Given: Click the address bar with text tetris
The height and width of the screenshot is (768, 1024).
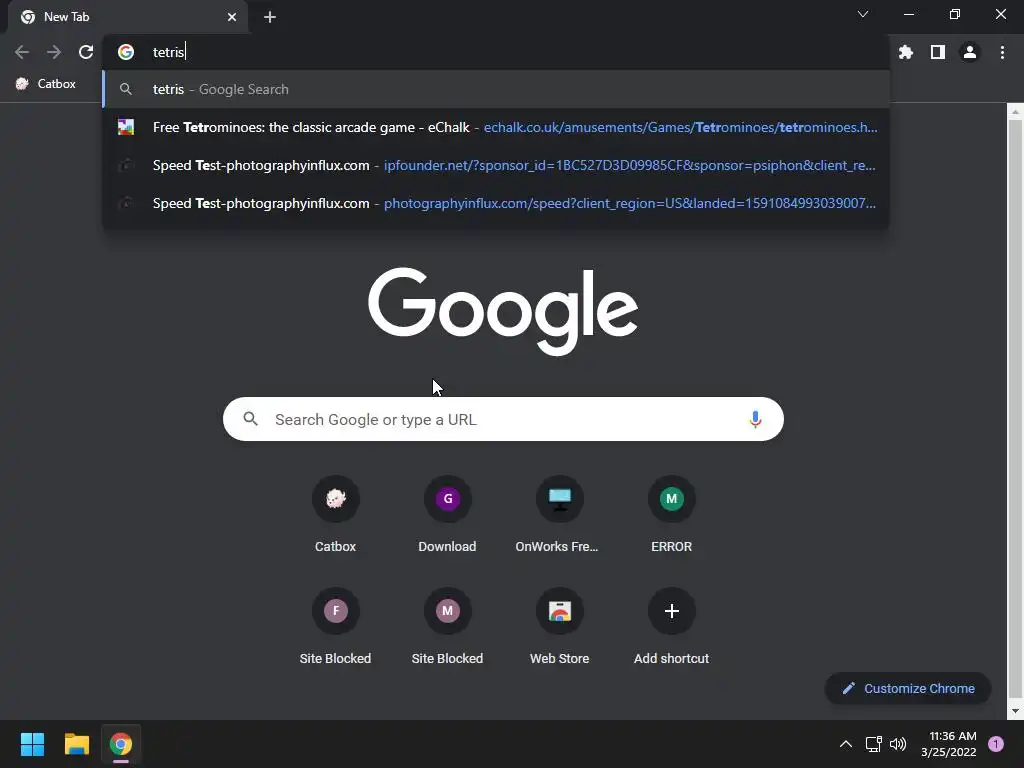Looking at the screenshot, I should [x=496, y=52].
